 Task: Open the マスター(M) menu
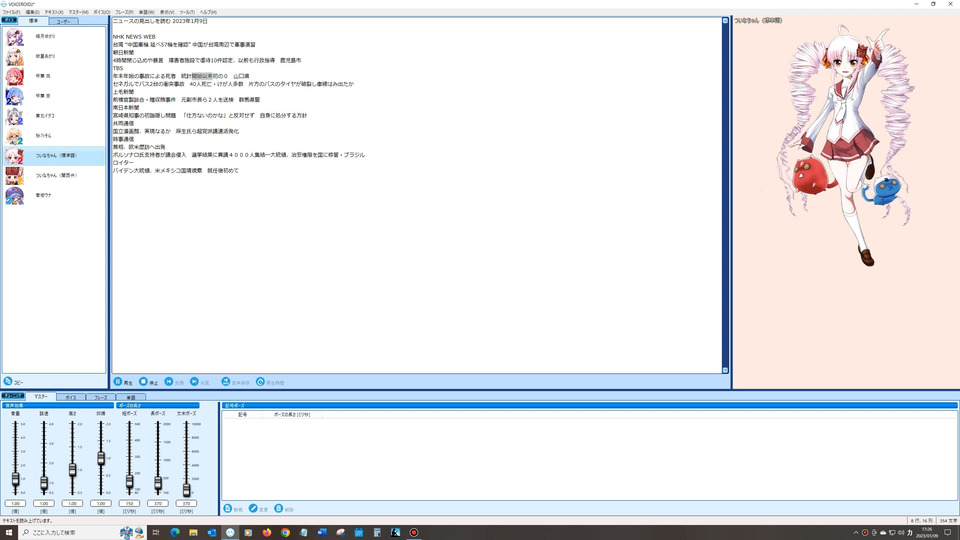pyautogui.click(x=78, y=12)
